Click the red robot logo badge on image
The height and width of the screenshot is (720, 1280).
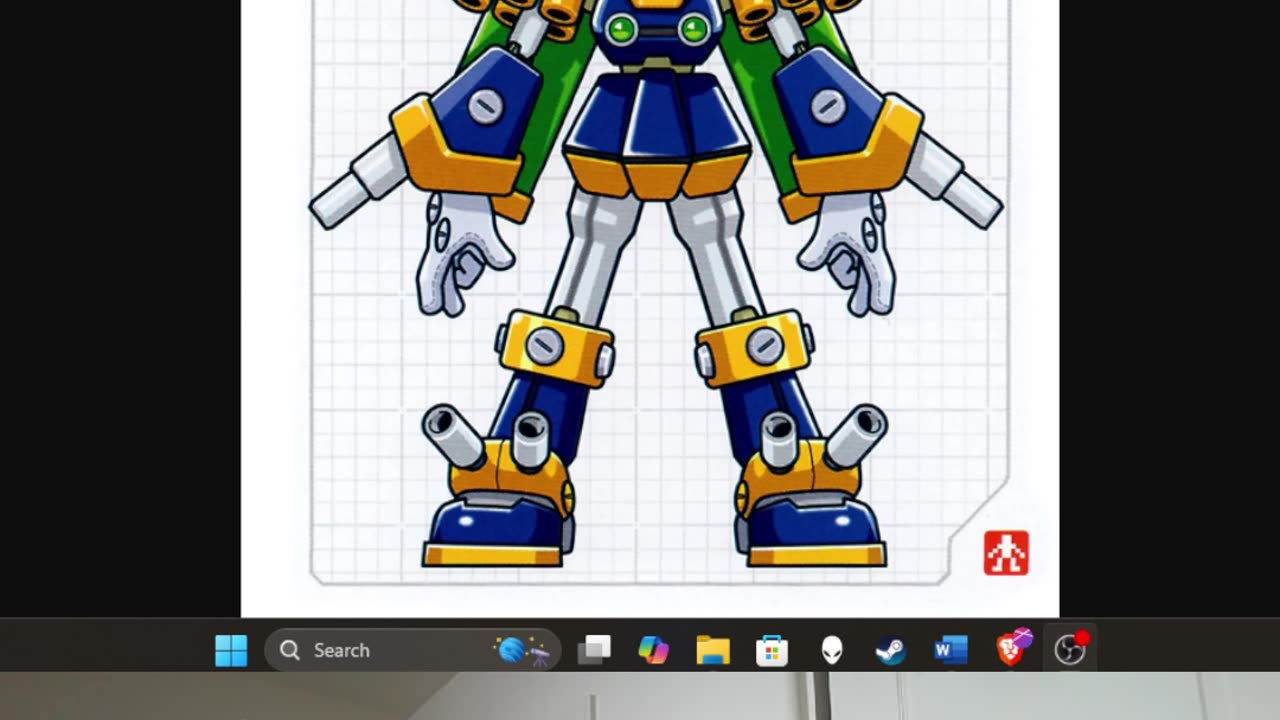pyautogui.click(x=1006, y=553)
